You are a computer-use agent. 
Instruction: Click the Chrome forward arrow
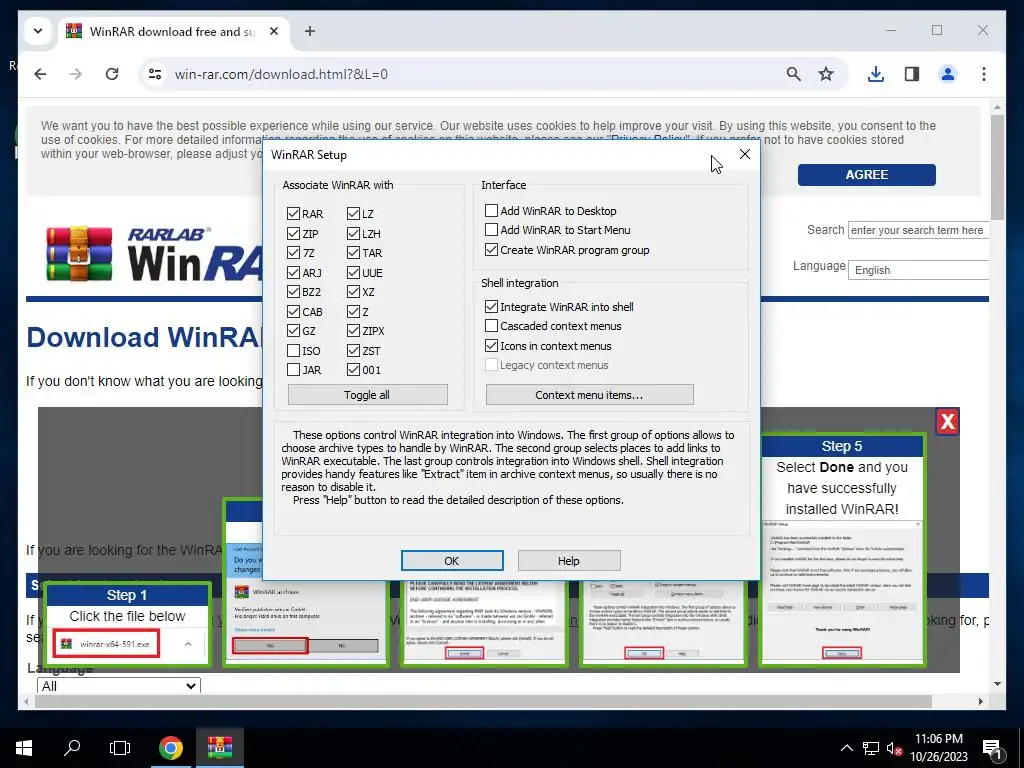tap(76, 74)
